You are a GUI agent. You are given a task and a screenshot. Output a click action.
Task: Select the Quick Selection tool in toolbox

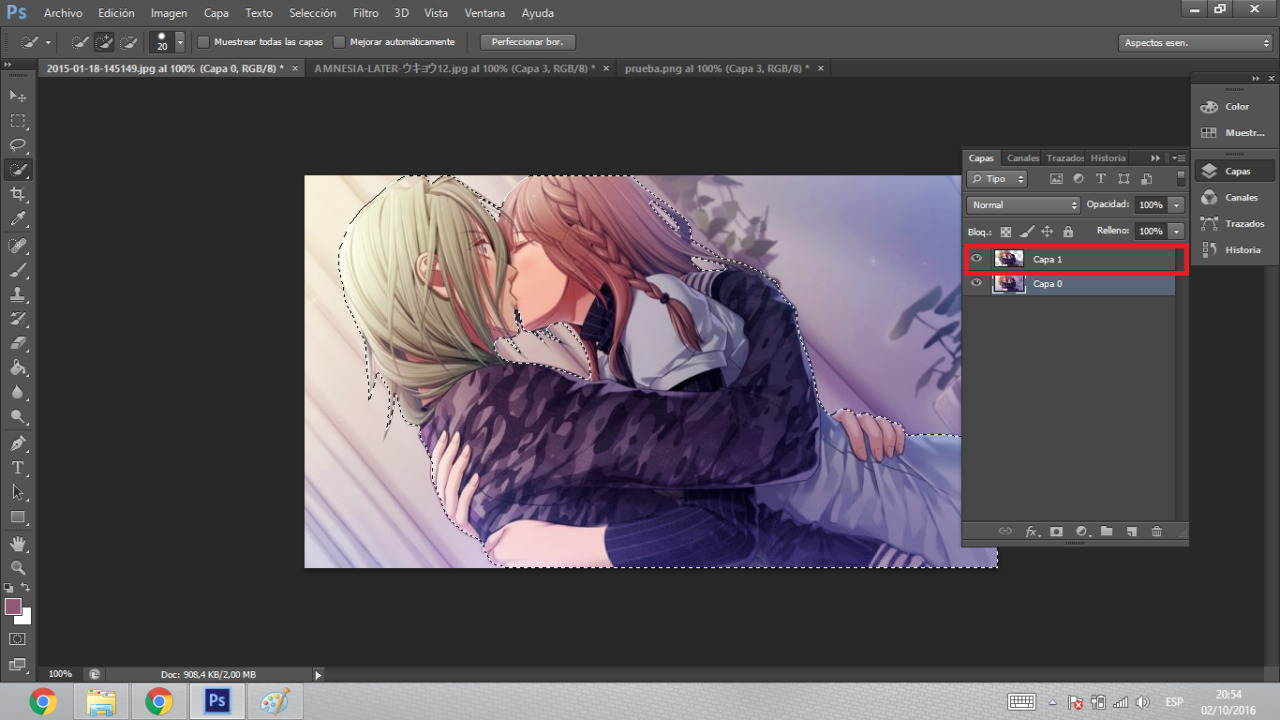[18, 170]
